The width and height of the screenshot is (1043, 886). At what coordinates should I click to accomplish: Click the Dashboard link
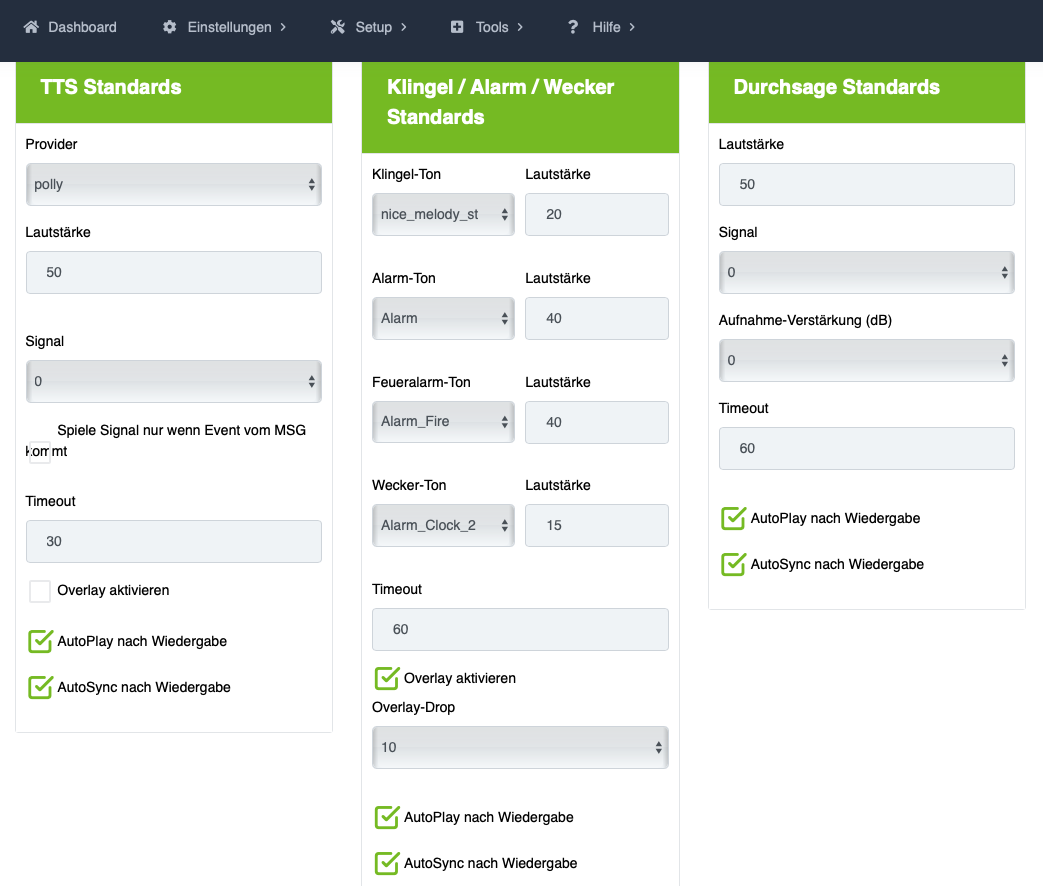click(x=82, y=27)
